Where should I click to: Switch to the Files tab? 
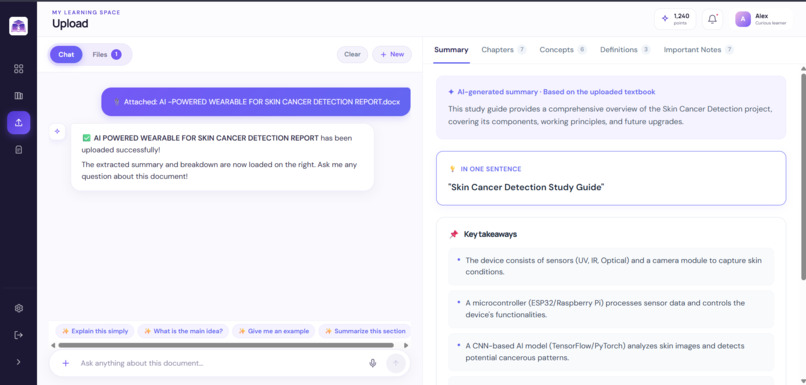point(106,54)
